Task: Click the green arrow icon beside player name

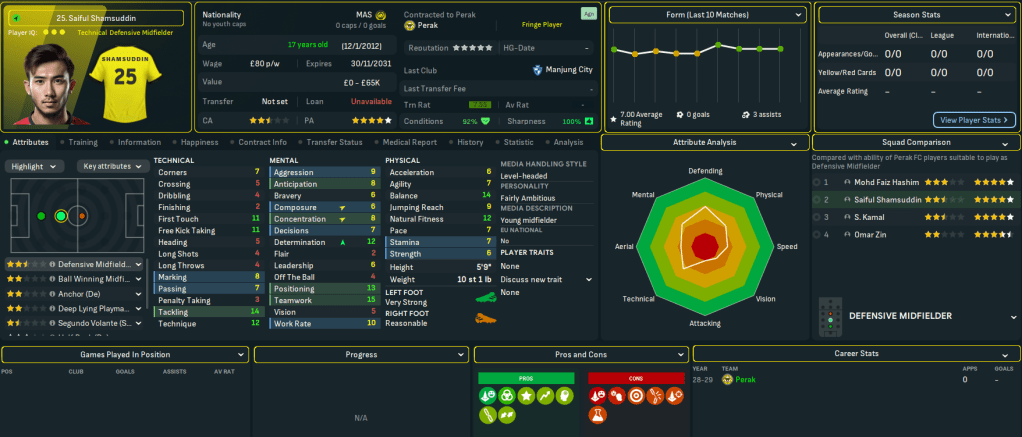Action: 16,18
